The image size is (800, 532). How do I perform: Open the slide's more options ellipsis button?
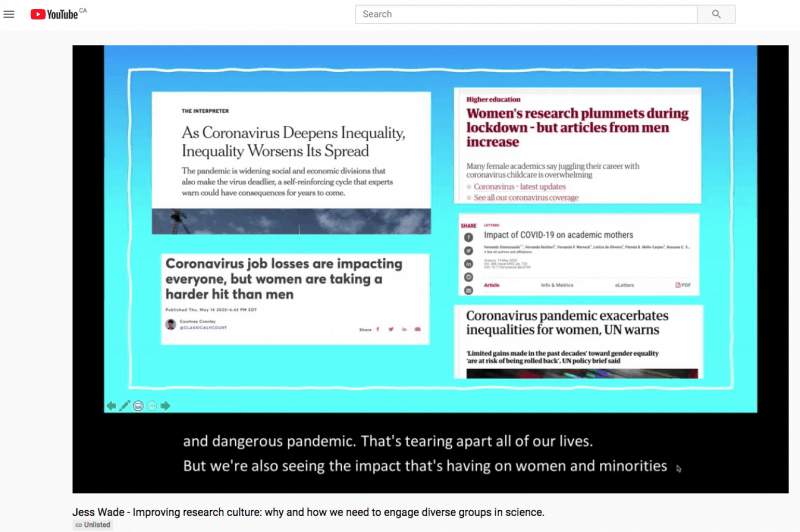click(x=152, y=405)
